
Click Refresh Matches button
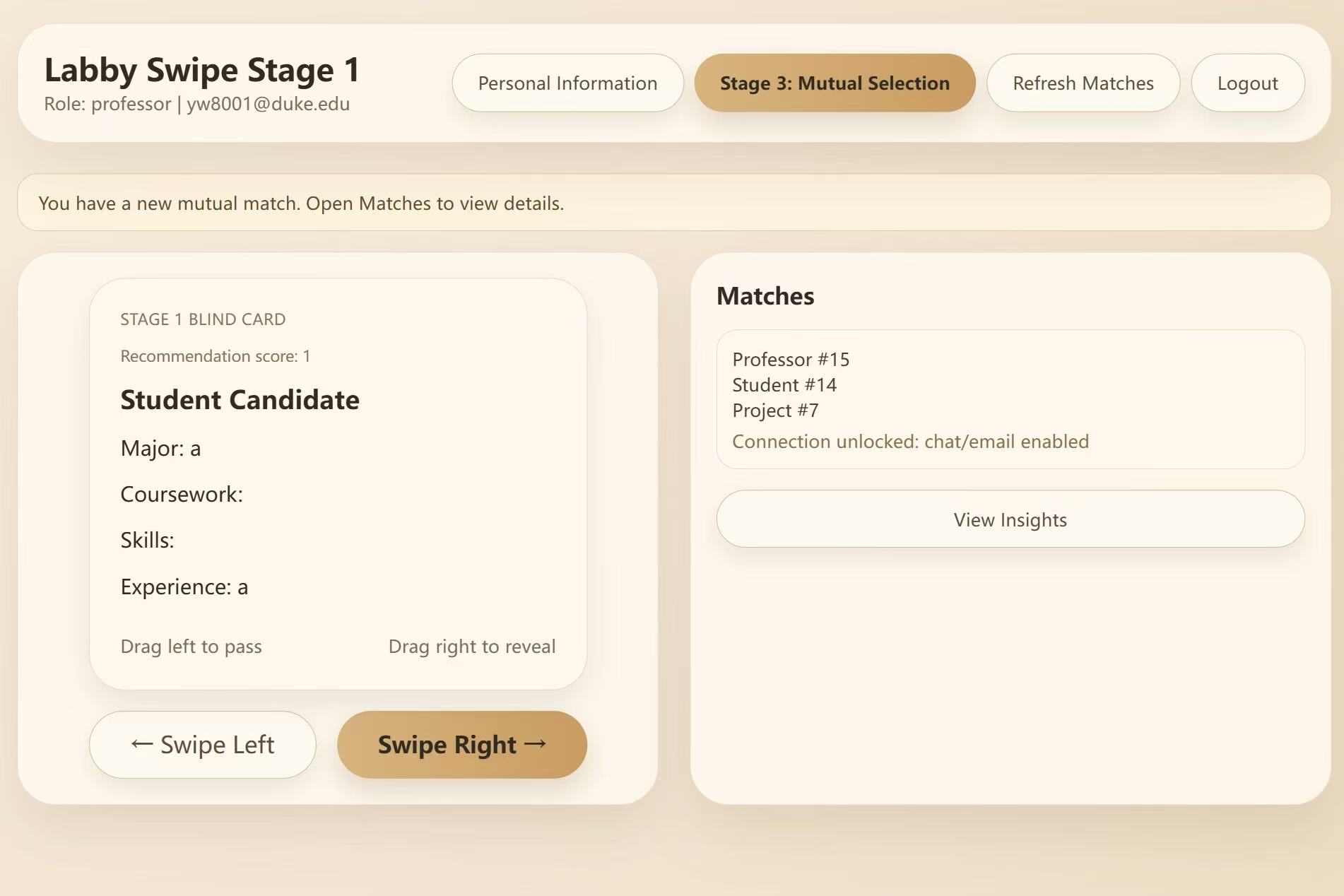pyautogui.click(x=1083, y=83)
